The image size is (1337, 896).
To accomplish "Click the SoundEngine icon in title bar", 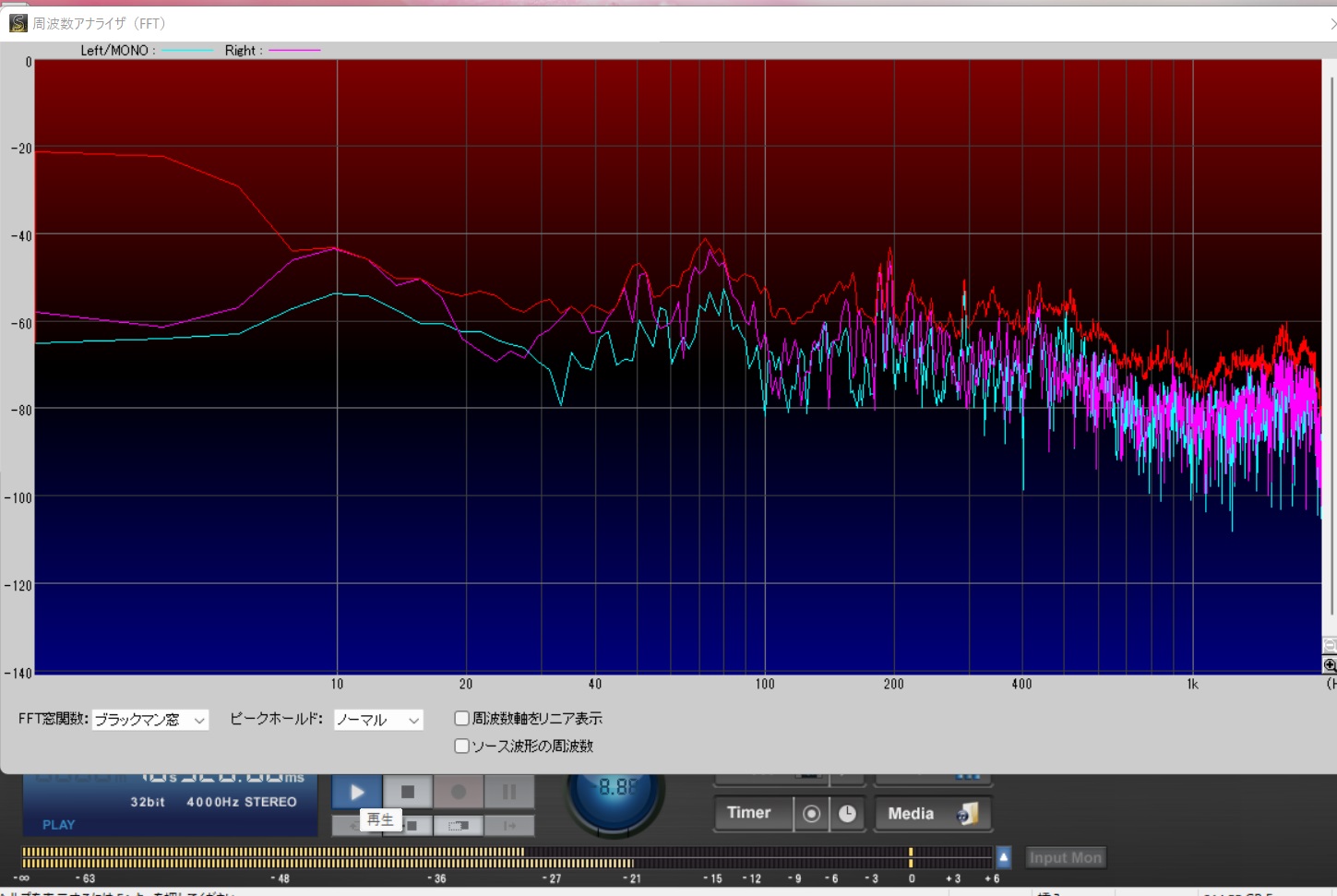I will pos(18,23).
